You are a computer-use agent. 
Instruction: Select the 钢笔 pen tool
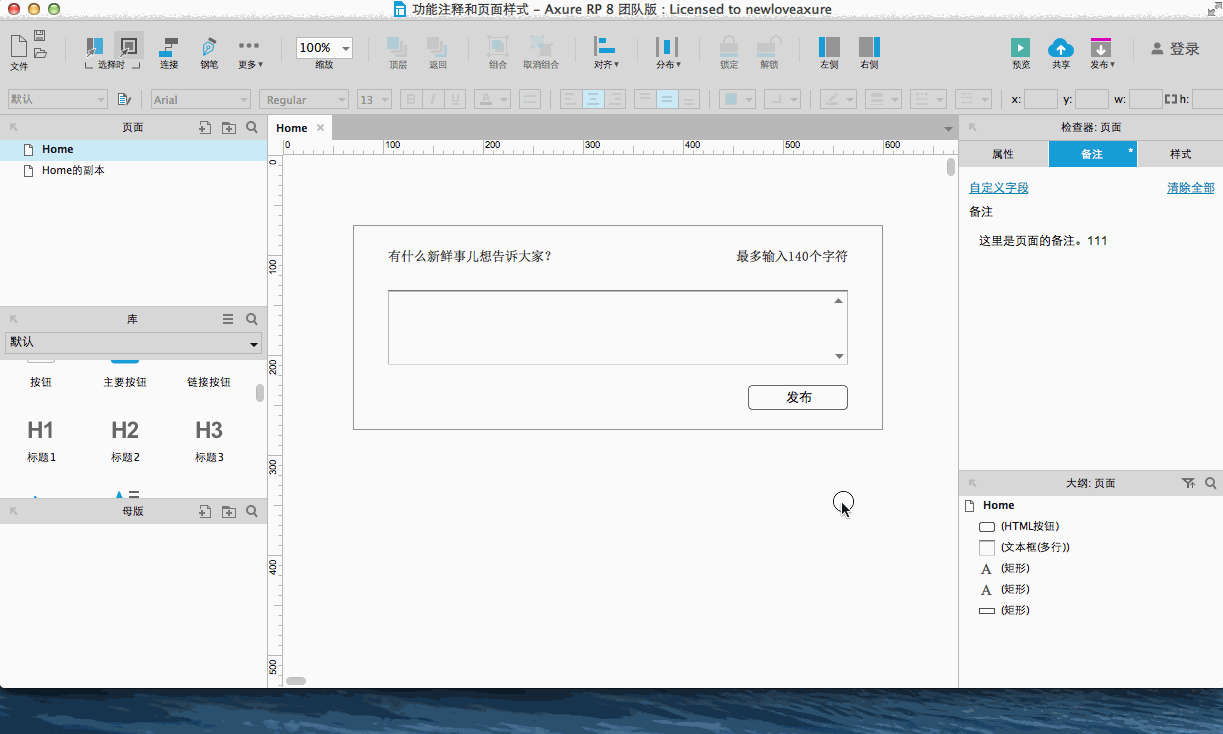click(x=209, y=53)
